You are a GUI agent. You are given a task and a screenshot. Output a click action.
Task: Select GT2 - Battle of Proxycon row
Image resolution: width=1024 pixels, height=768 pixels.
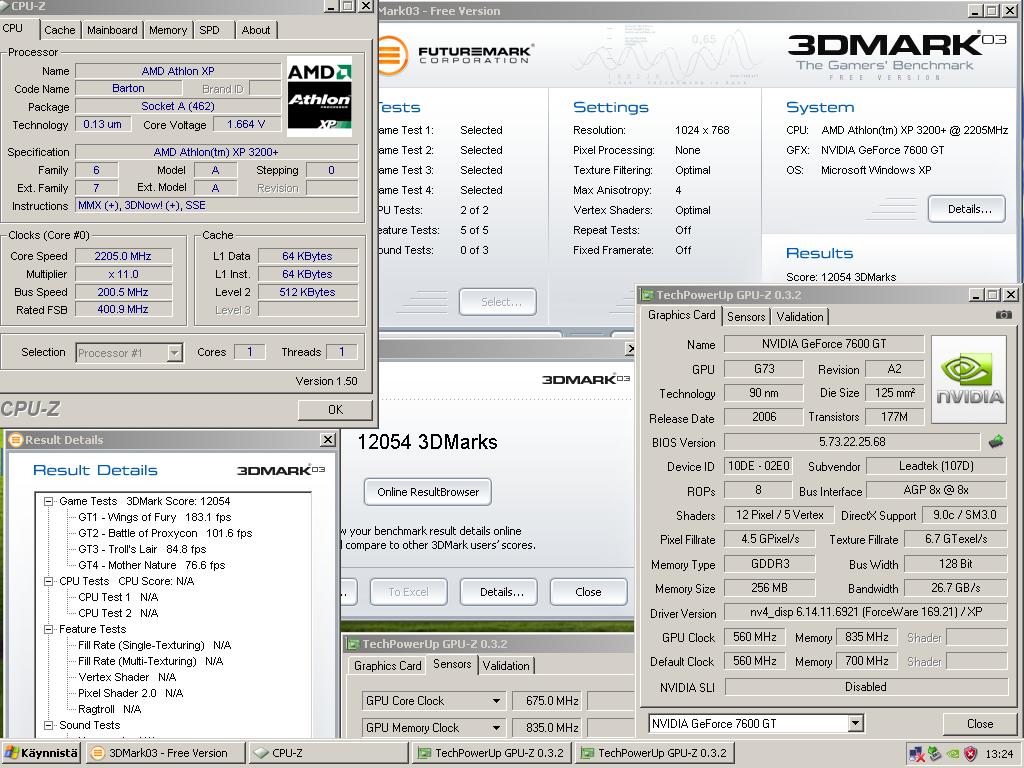point(165,533)
